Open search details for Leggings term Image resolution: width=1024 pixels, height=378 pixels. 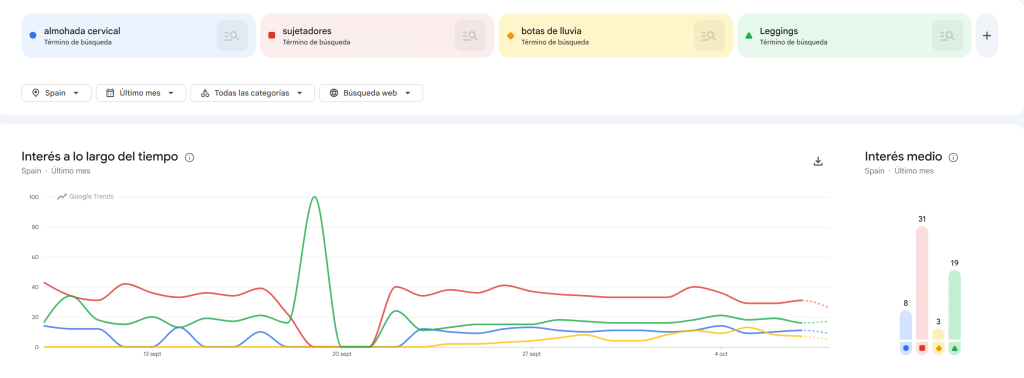pos(948,36)
